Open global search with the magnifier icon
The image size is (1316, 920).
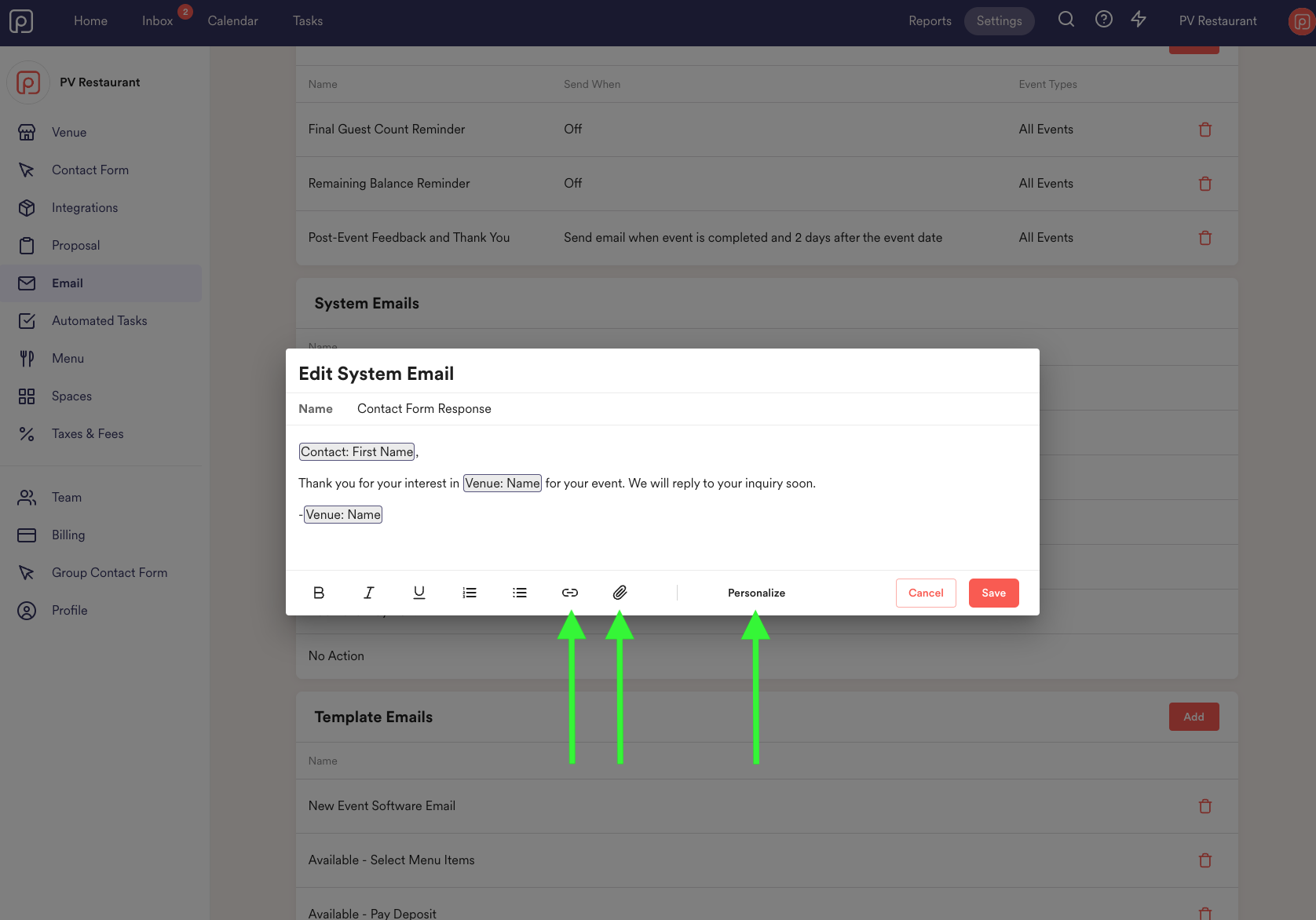pos(1066,19)
